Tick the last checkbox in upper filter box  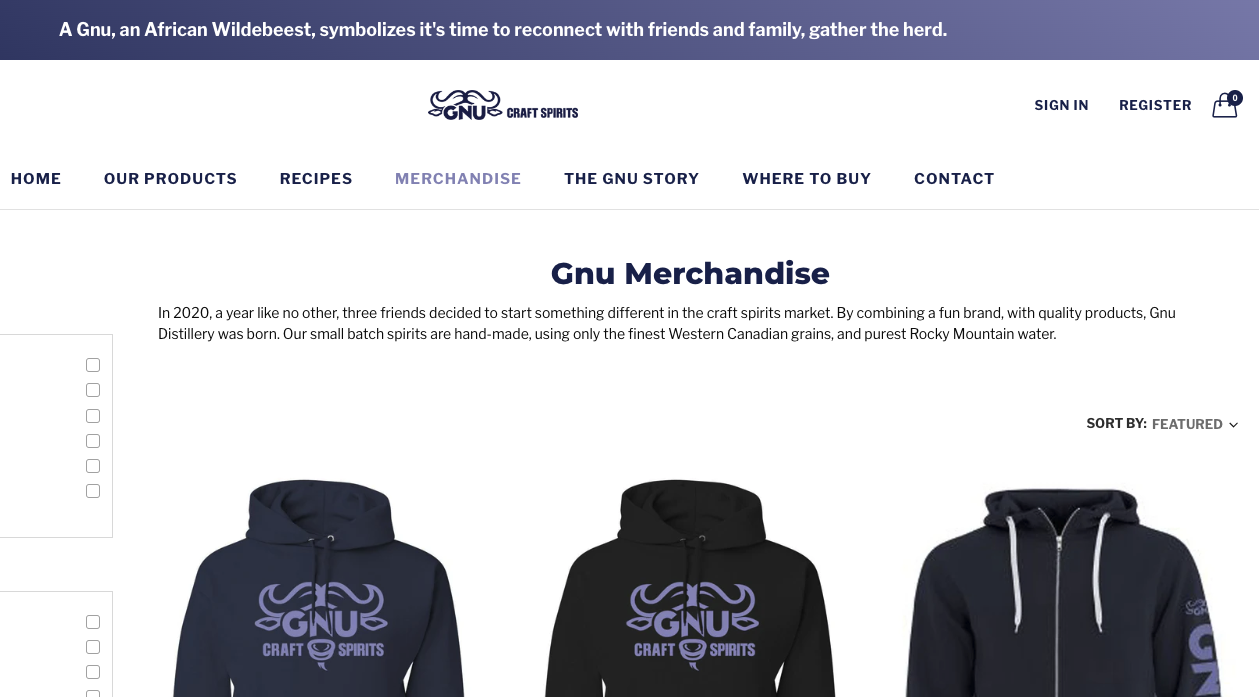click(x=93, y=491)
